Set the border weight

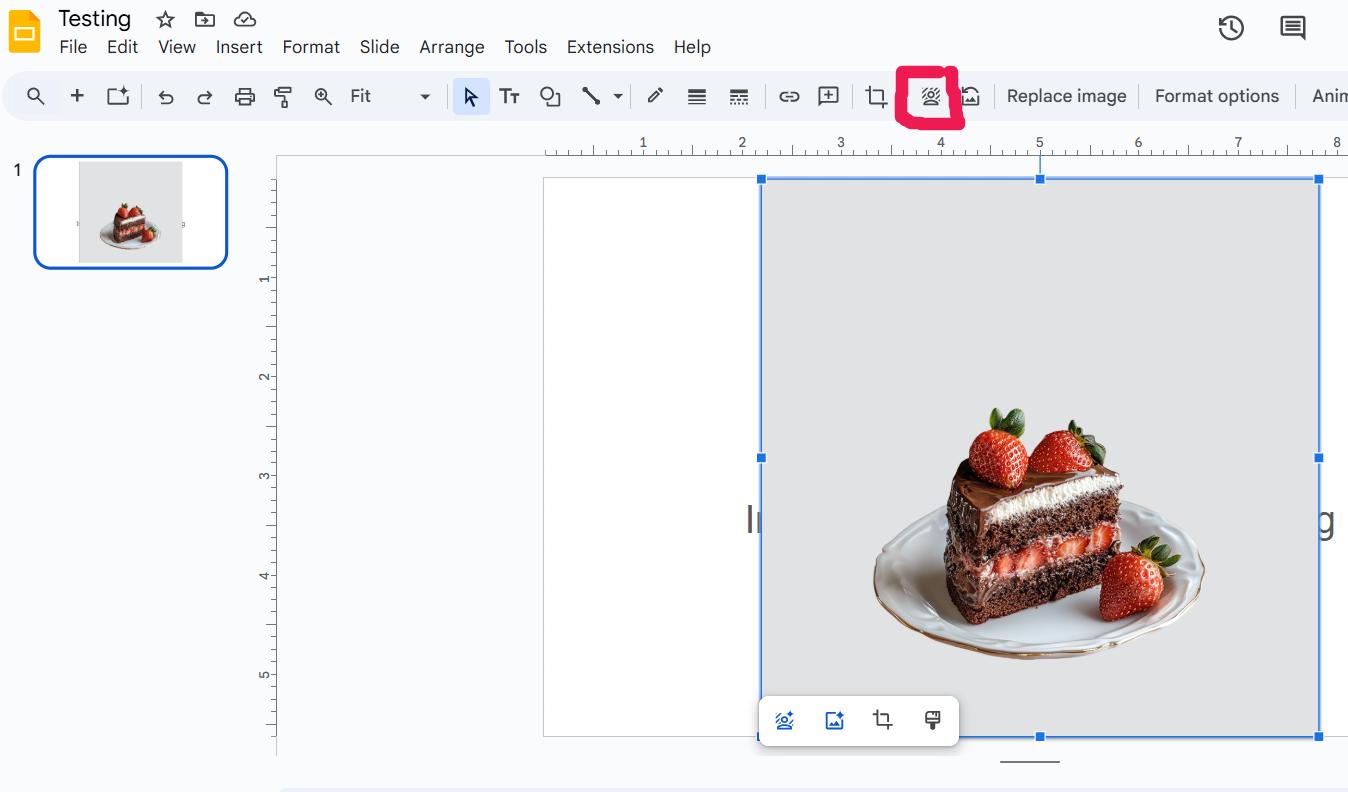[x=697, y=97]
